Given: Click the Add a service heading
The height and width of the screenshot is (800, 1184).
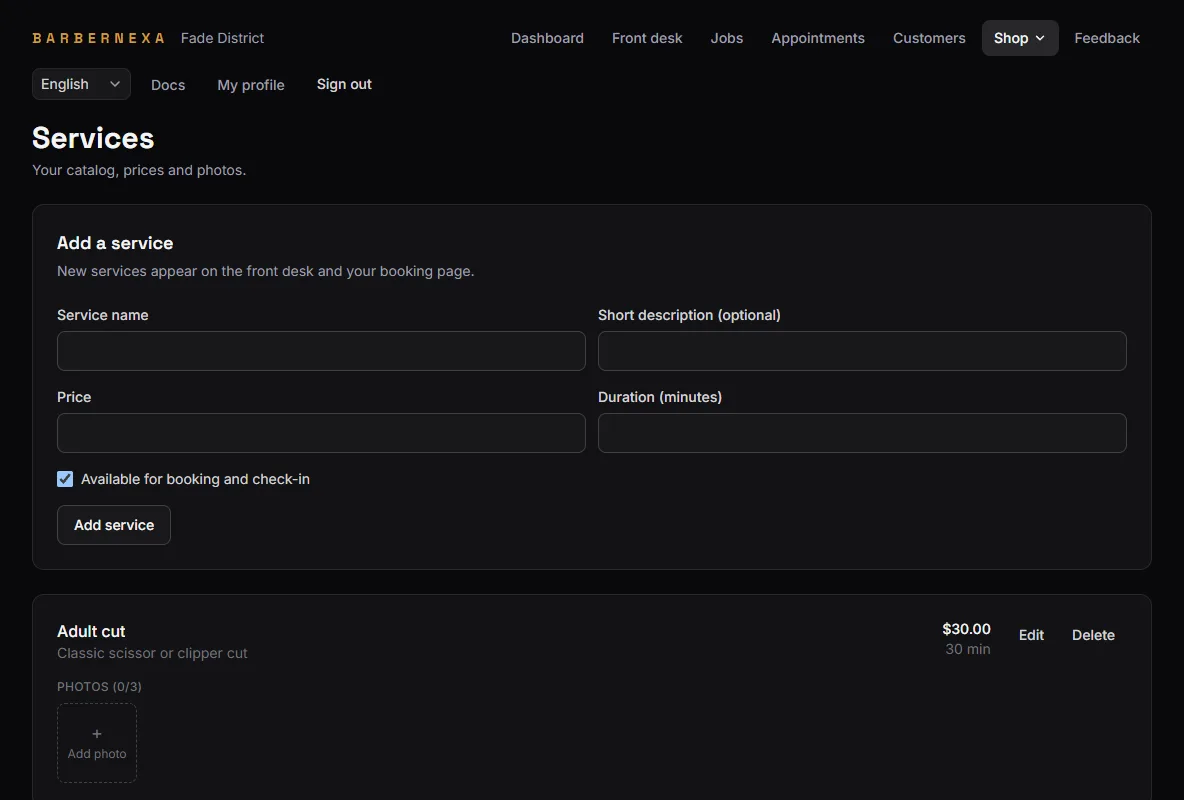Looking at the screenshot, I should tap(115, 243).
